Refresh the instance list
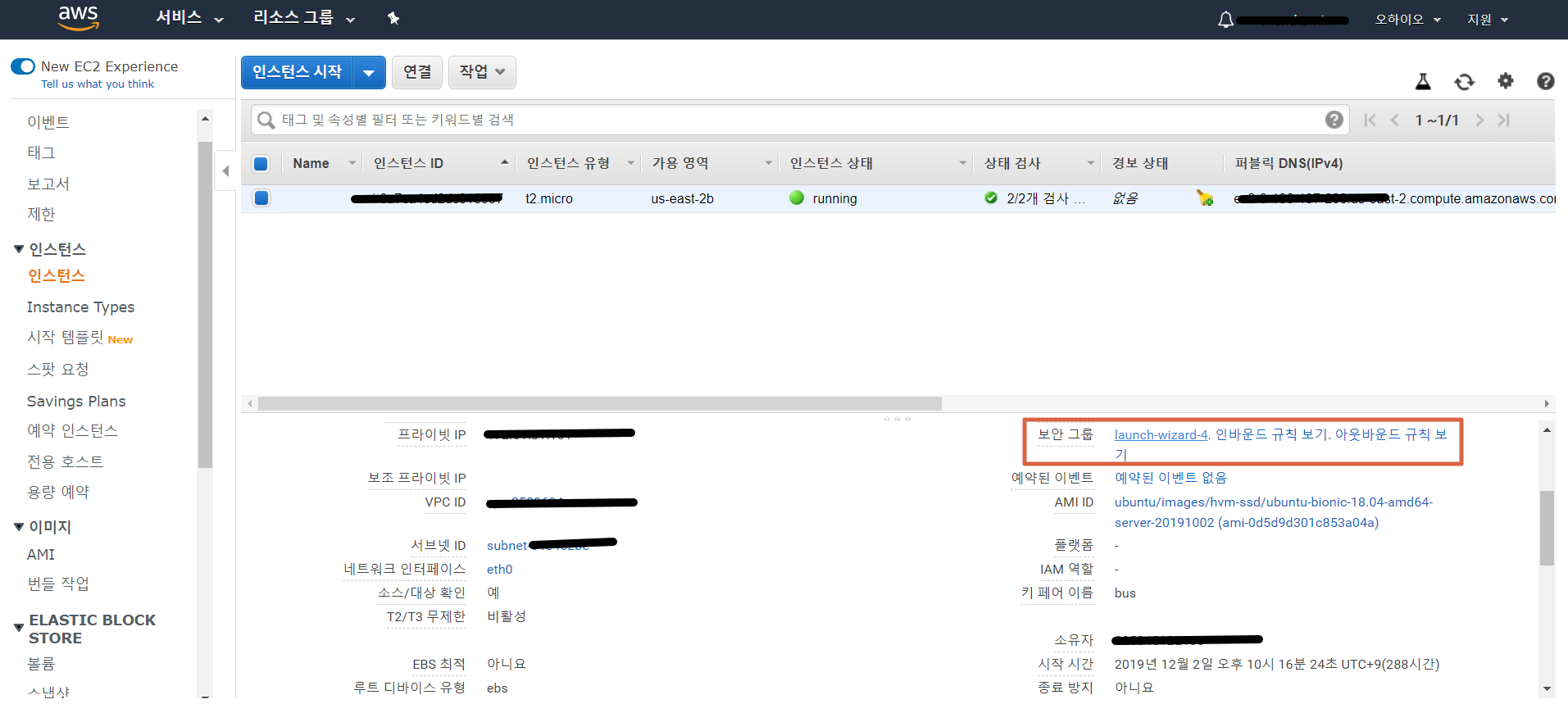Image resolution: width=1568 pixels, height=704 pixels. [x=1464, y=81]
